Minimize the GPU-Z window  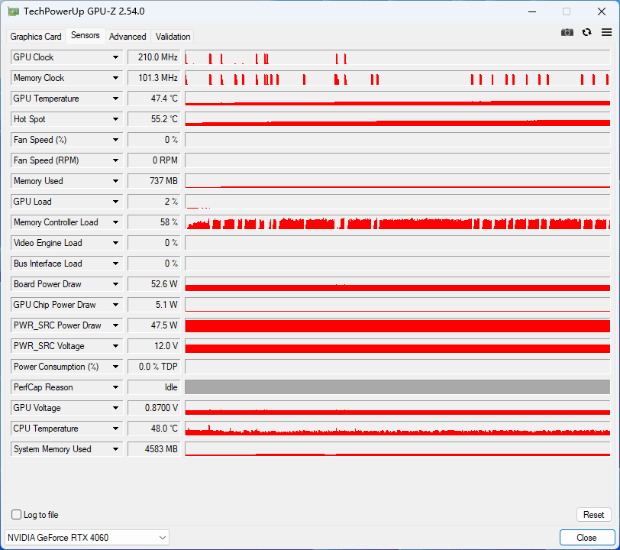[532, 11]
